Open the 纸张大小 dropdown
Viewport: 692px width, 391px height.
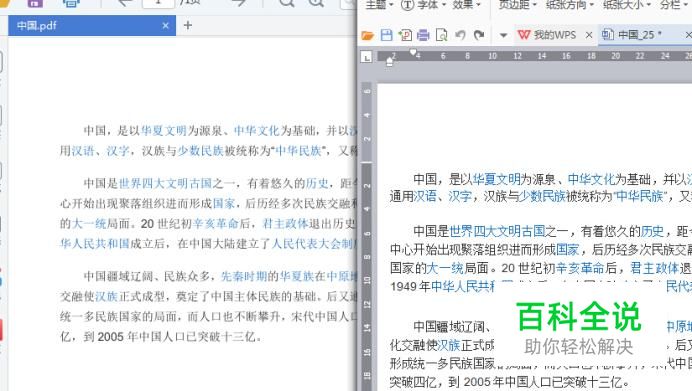point(627,4)
